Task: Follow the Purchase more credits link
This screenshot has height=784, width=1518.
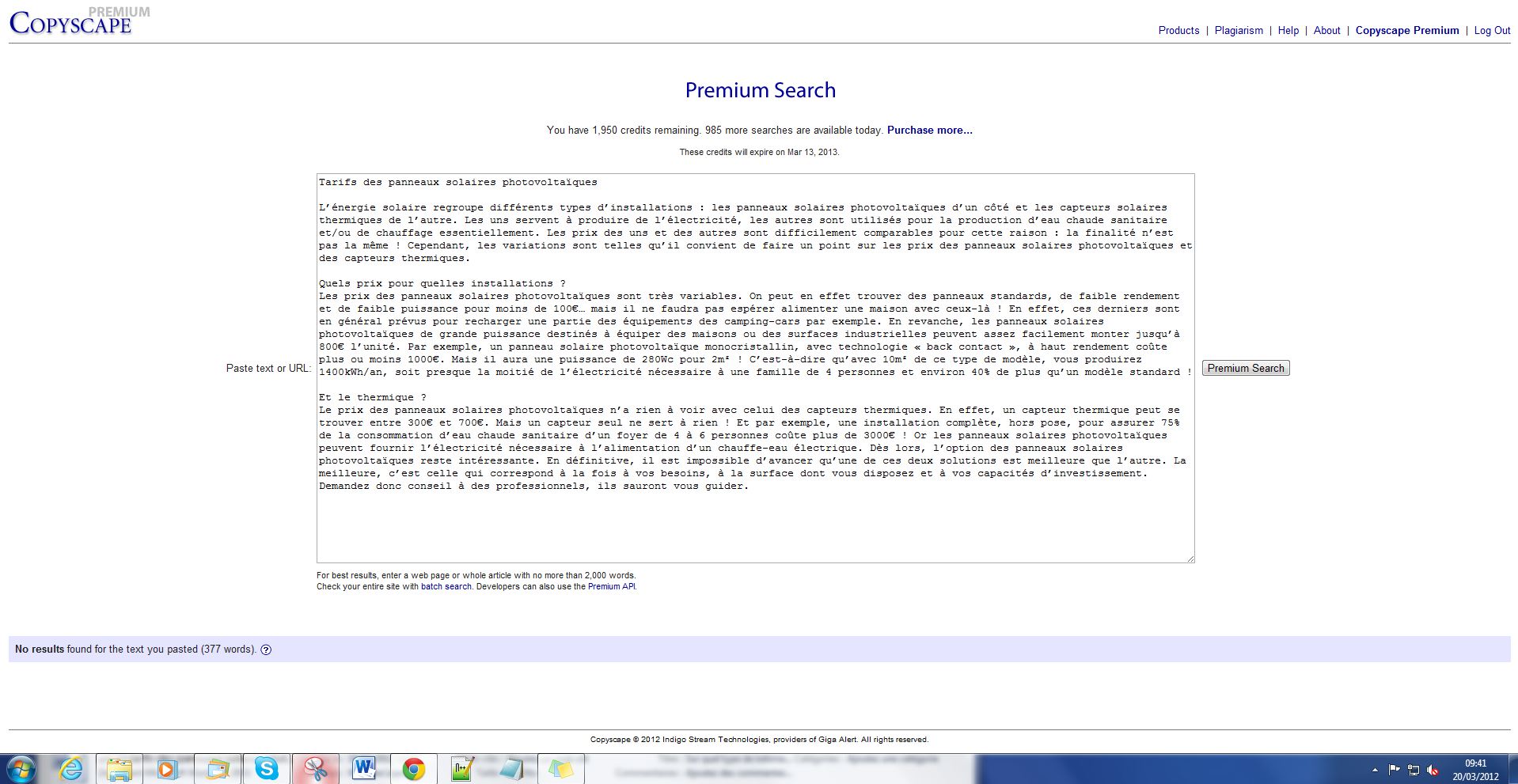Action: tap(929, 131)
